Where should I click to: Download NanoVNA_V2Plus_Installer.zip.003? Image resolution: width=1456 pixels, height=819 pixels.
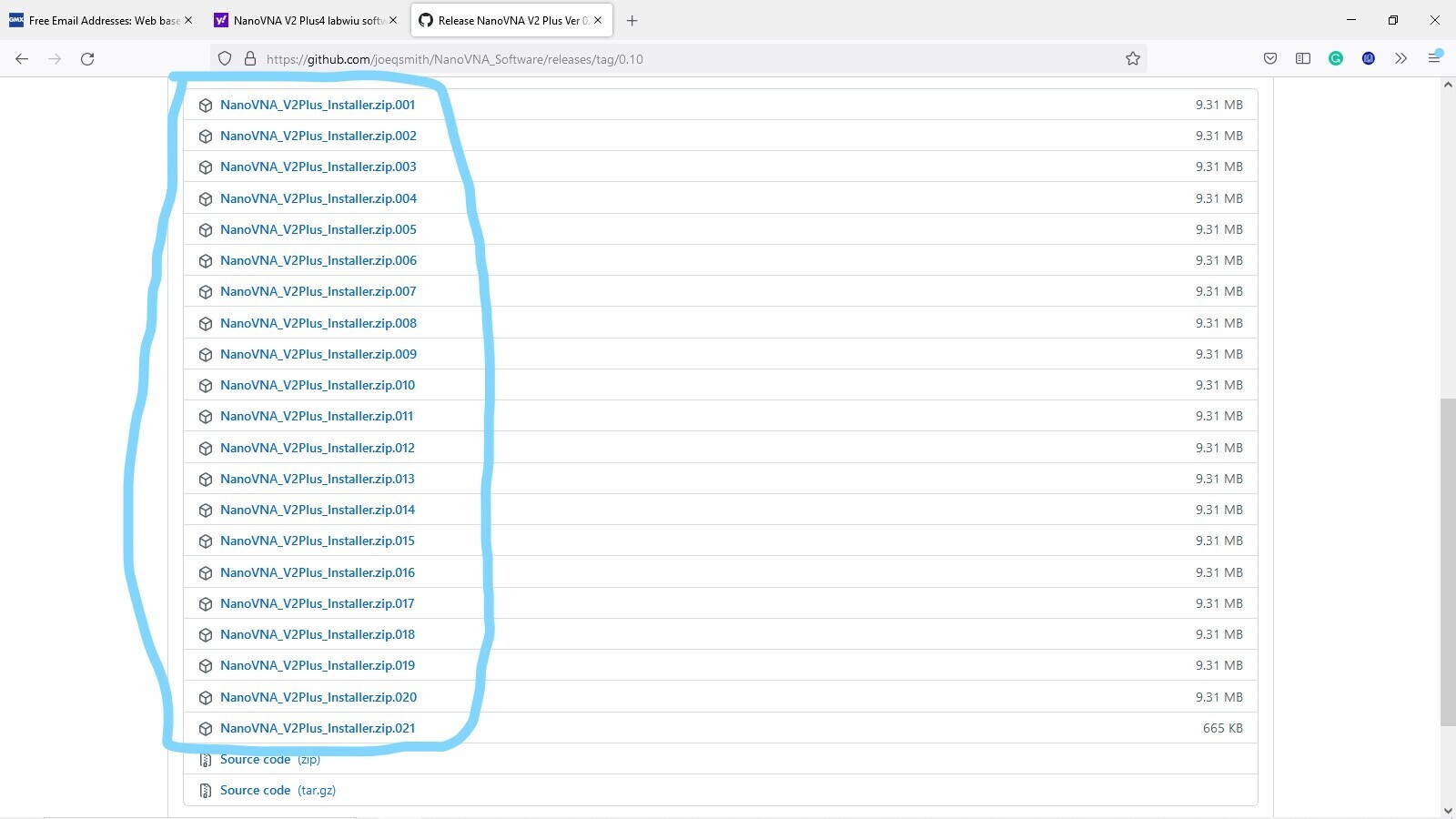tap(318, 167)
